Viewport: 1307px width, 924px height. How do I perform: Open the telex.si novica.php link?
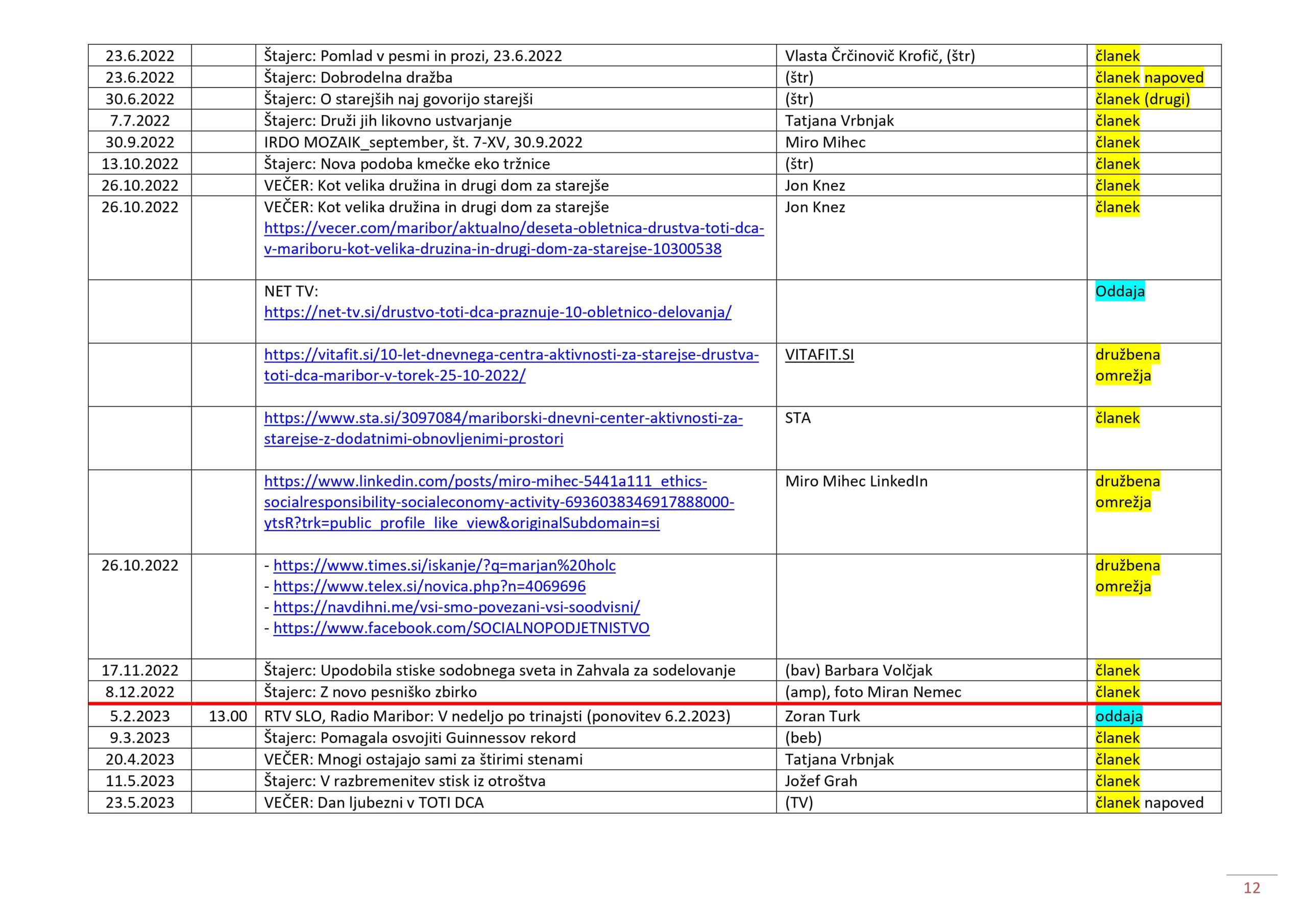coord(429,587)
